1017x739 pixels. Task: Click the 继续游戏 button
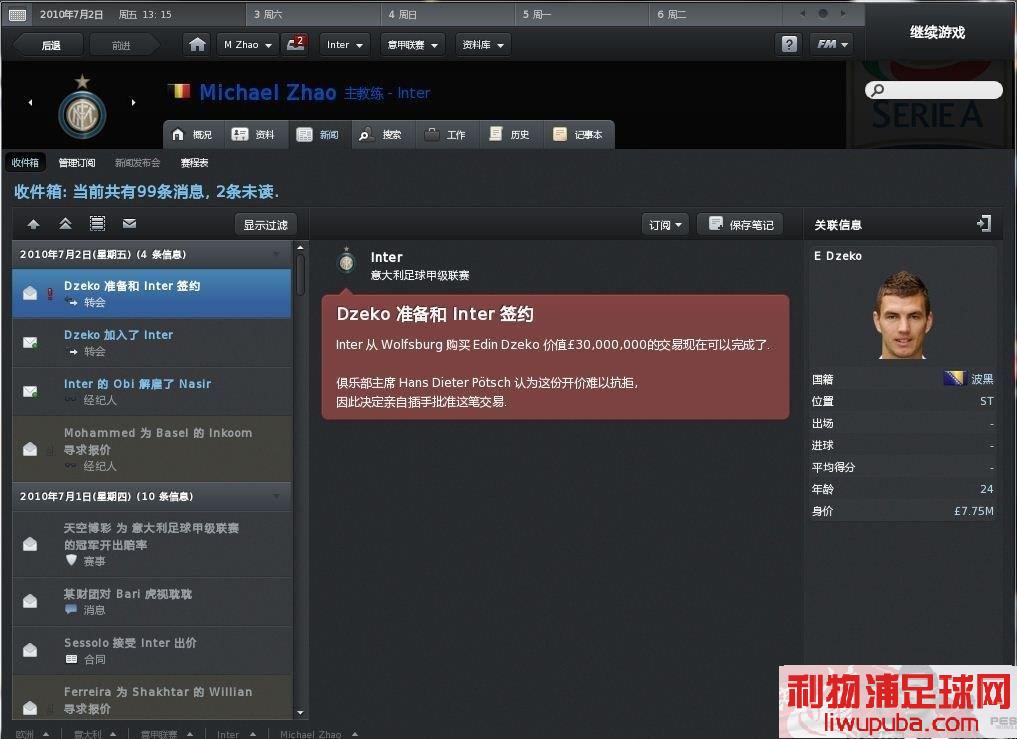click(937, 32)
